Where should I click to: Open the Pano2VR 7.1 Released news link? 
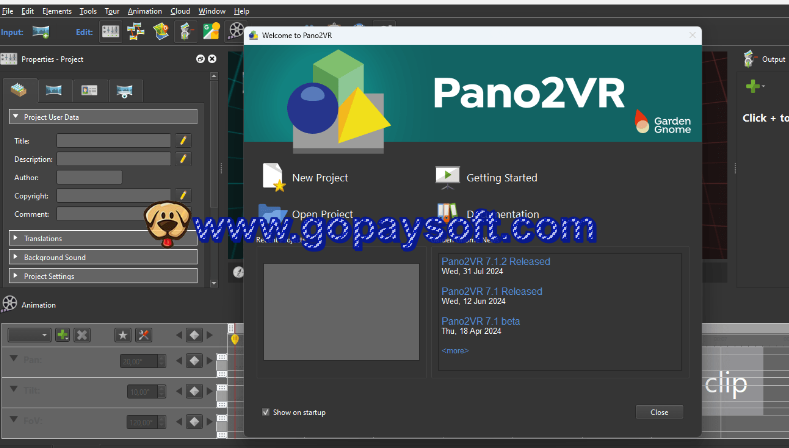point(492,291)
